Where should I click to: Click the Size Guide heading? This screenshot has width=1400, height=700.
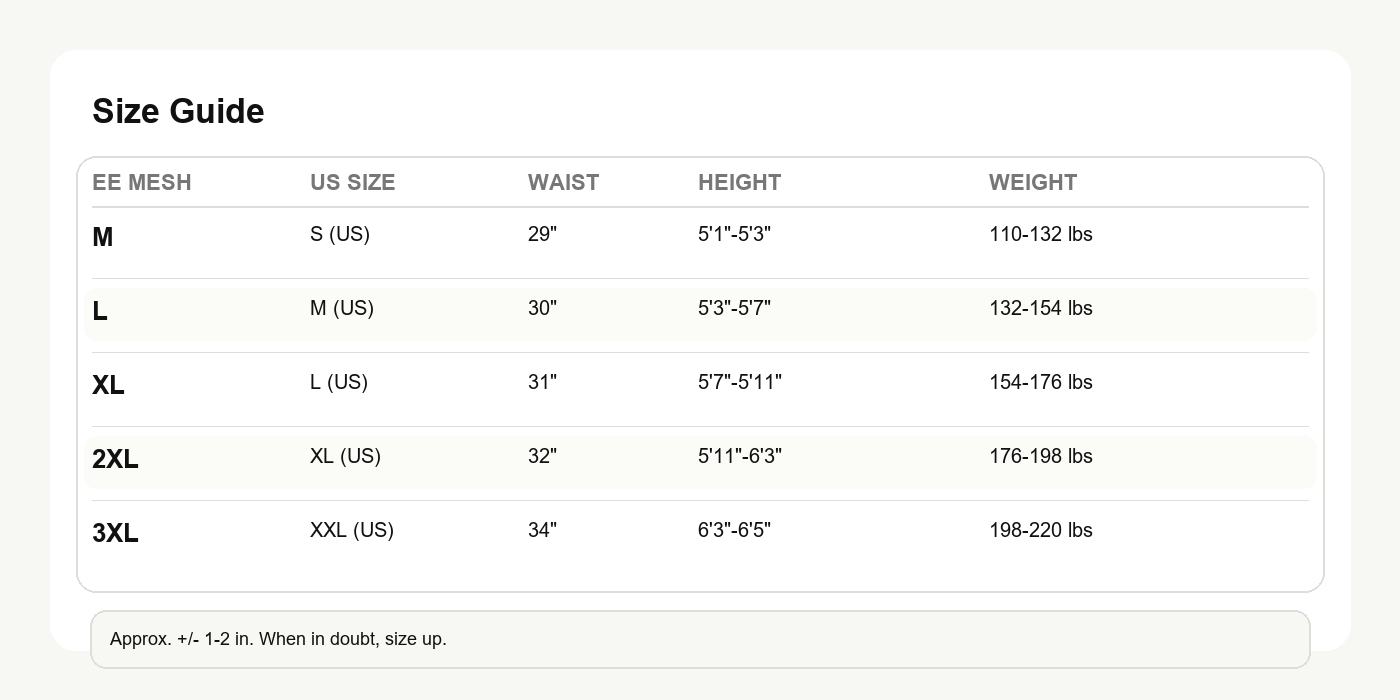coord(178,111)
